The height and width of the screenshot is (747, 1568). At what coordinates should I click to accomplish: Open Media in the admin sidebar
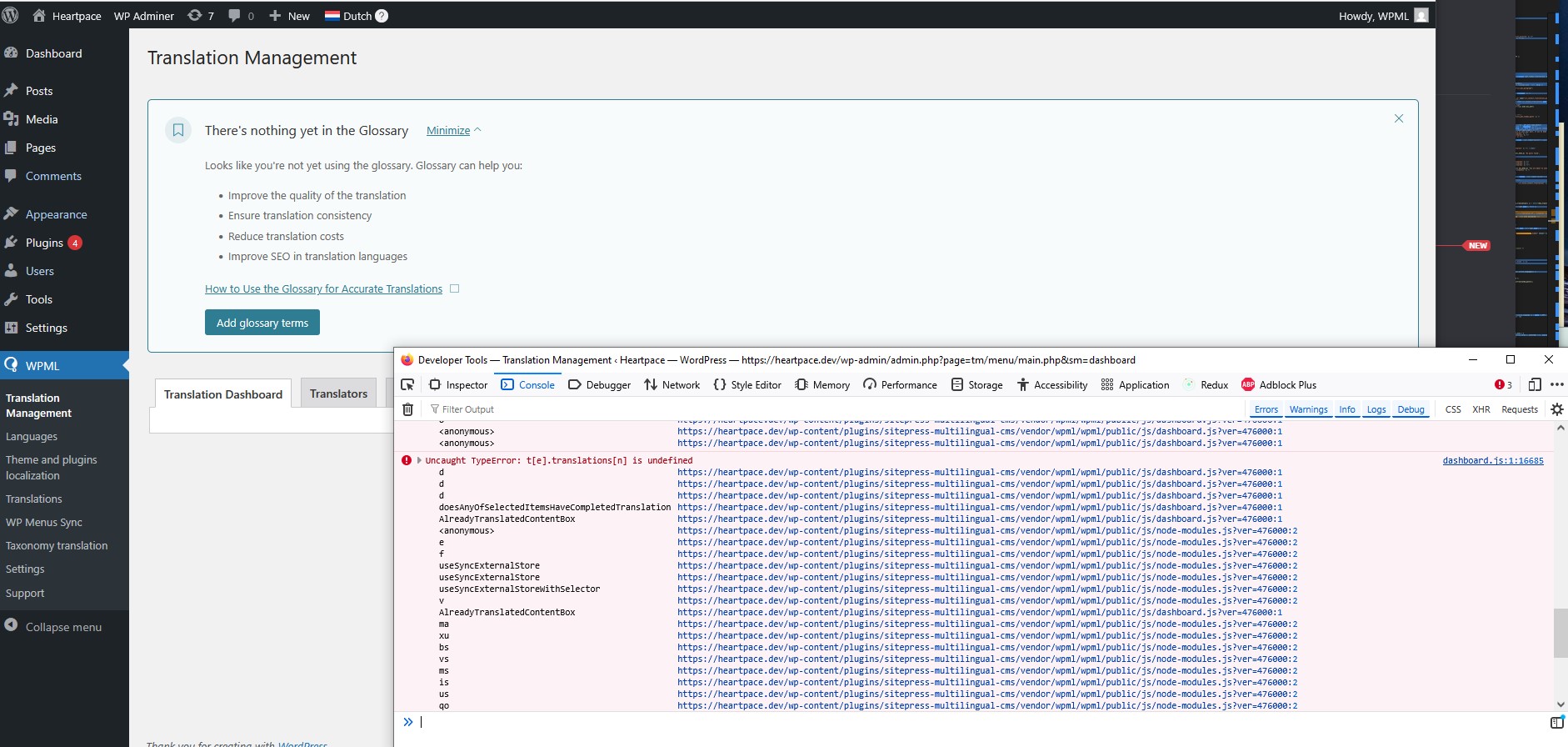[x=41, y=119]
